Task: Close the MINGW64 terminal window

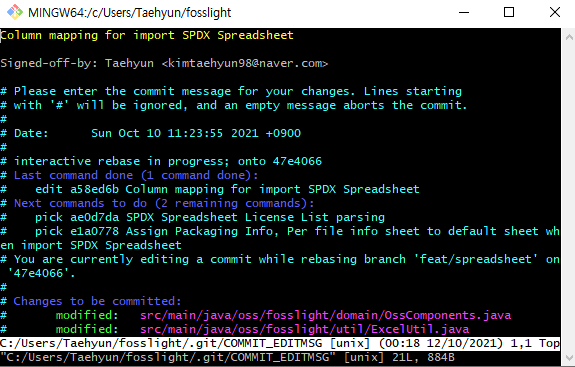Action: tap(555, 12)
